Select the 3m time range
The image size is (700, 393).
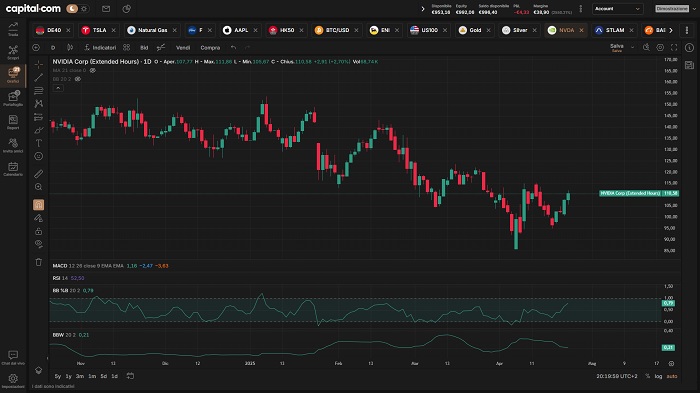[x=80, y=376]
